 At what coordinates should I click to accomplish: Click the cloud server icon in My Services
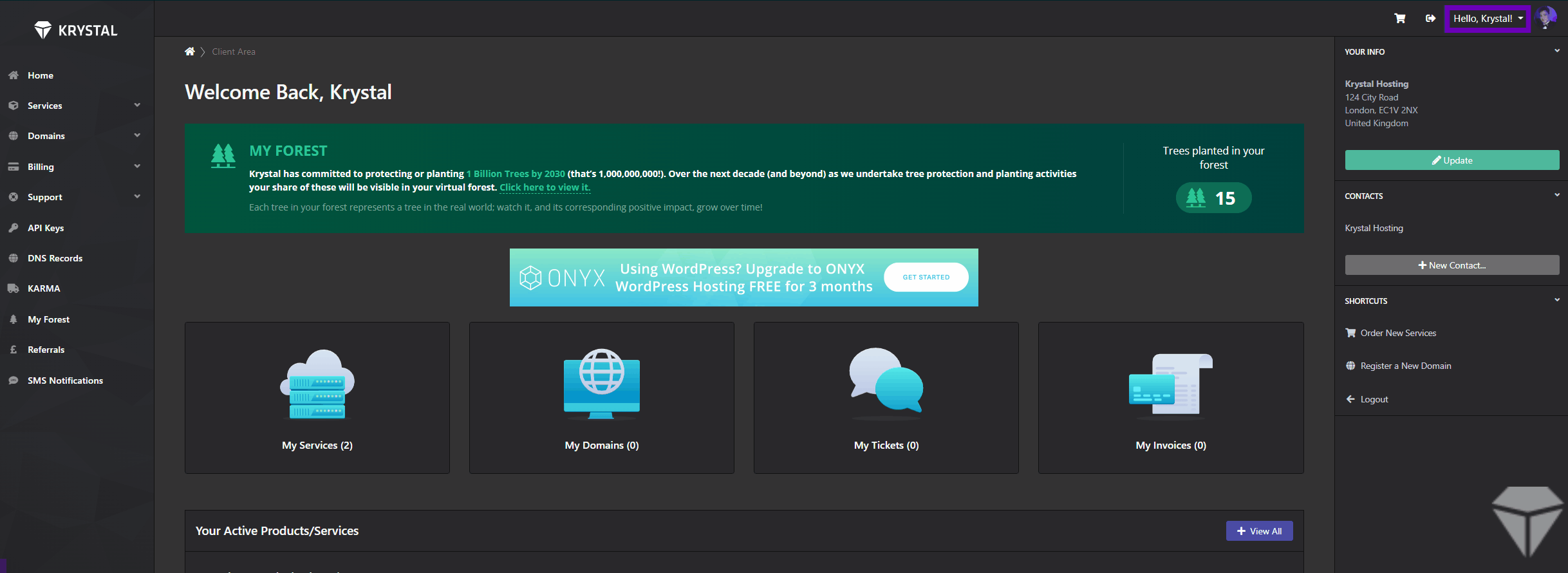coord(317,384)
